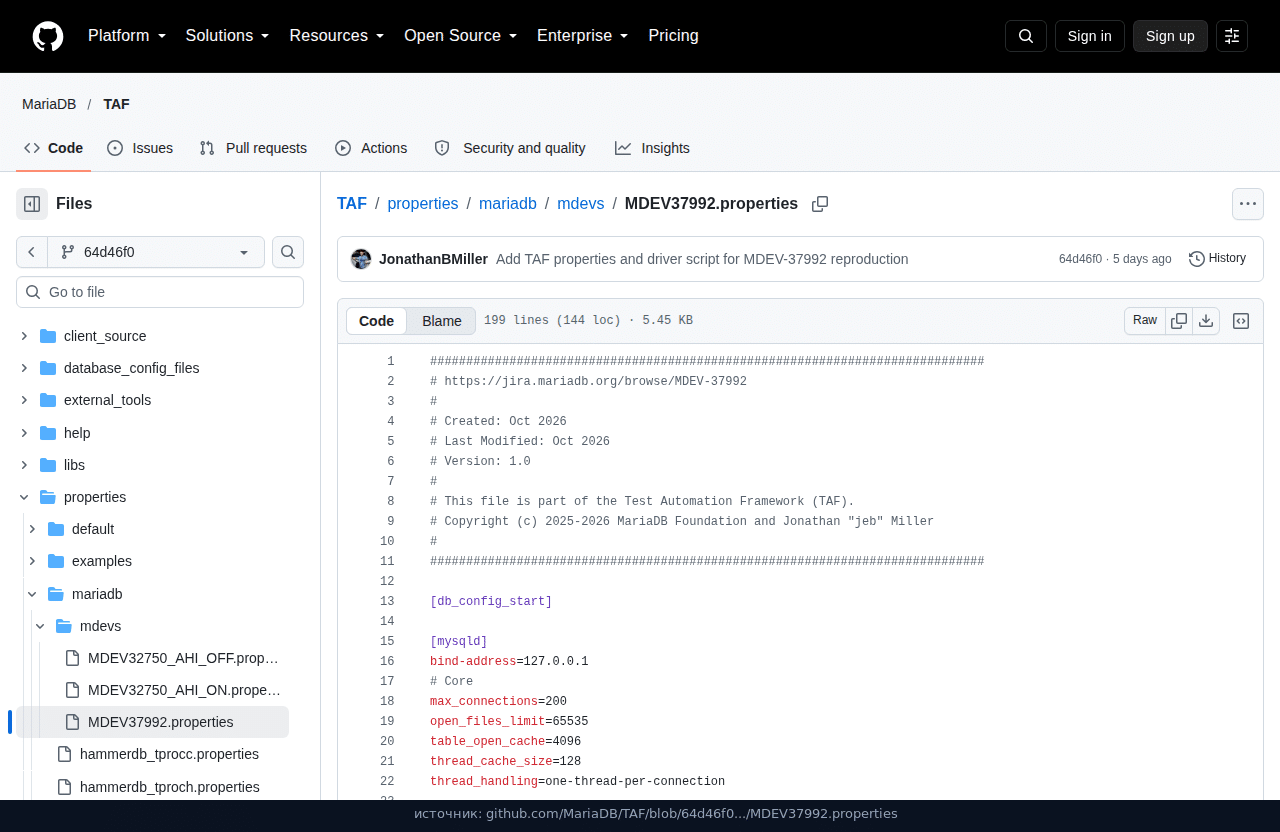The width and height of the screenshot is (1280, 832).
Task: Open commit History with clock icon
Action: click(x=1217, y=259)
